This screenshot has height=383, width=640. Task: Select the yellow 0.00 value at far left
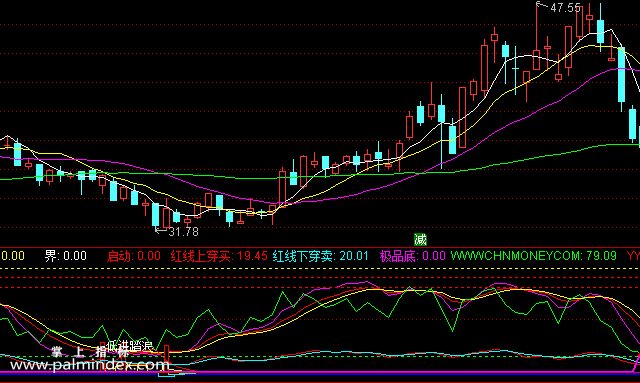[x=13, y=256]
